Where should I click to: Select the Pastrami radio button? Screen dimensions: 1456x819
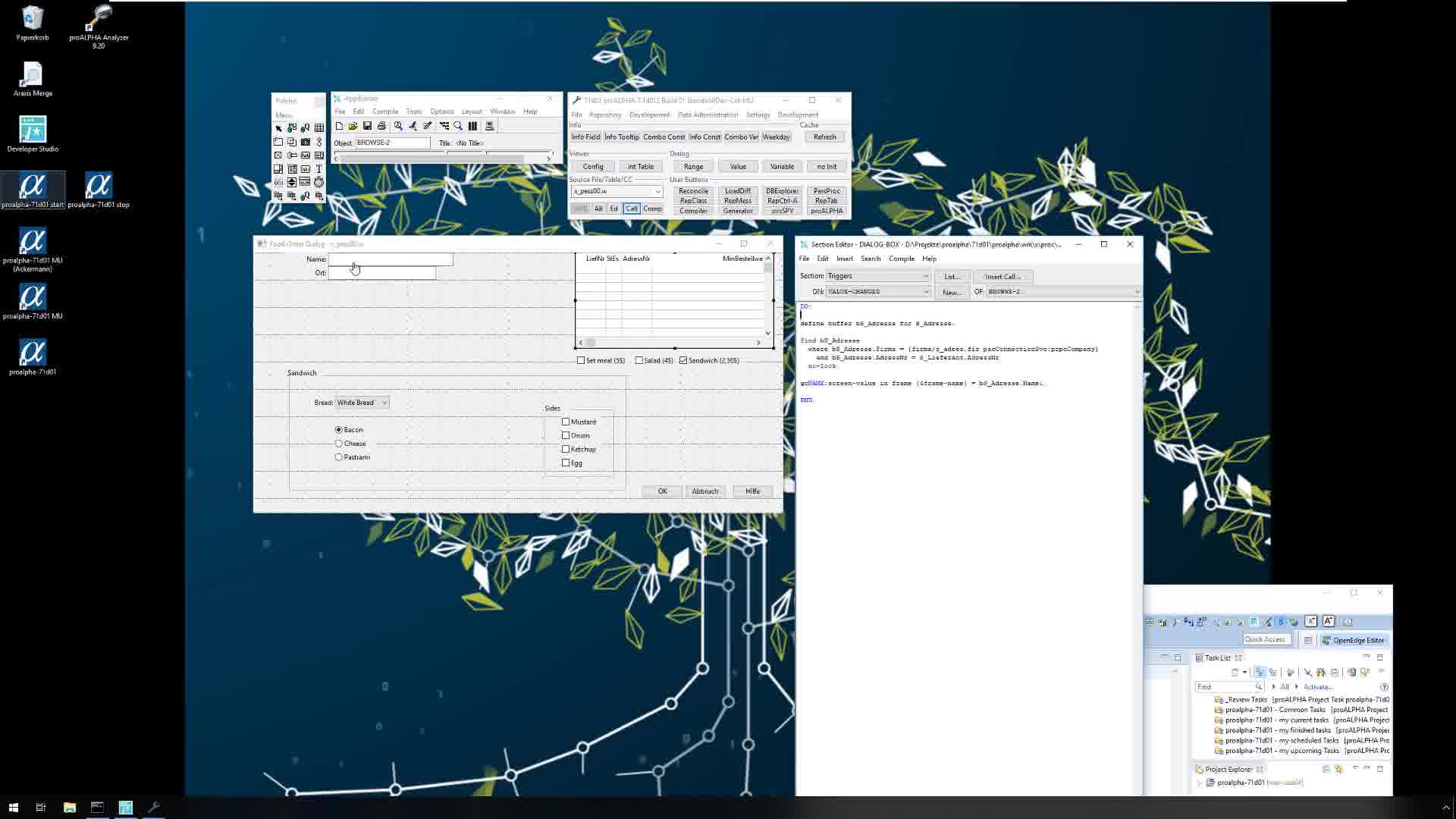coord(339,457)
